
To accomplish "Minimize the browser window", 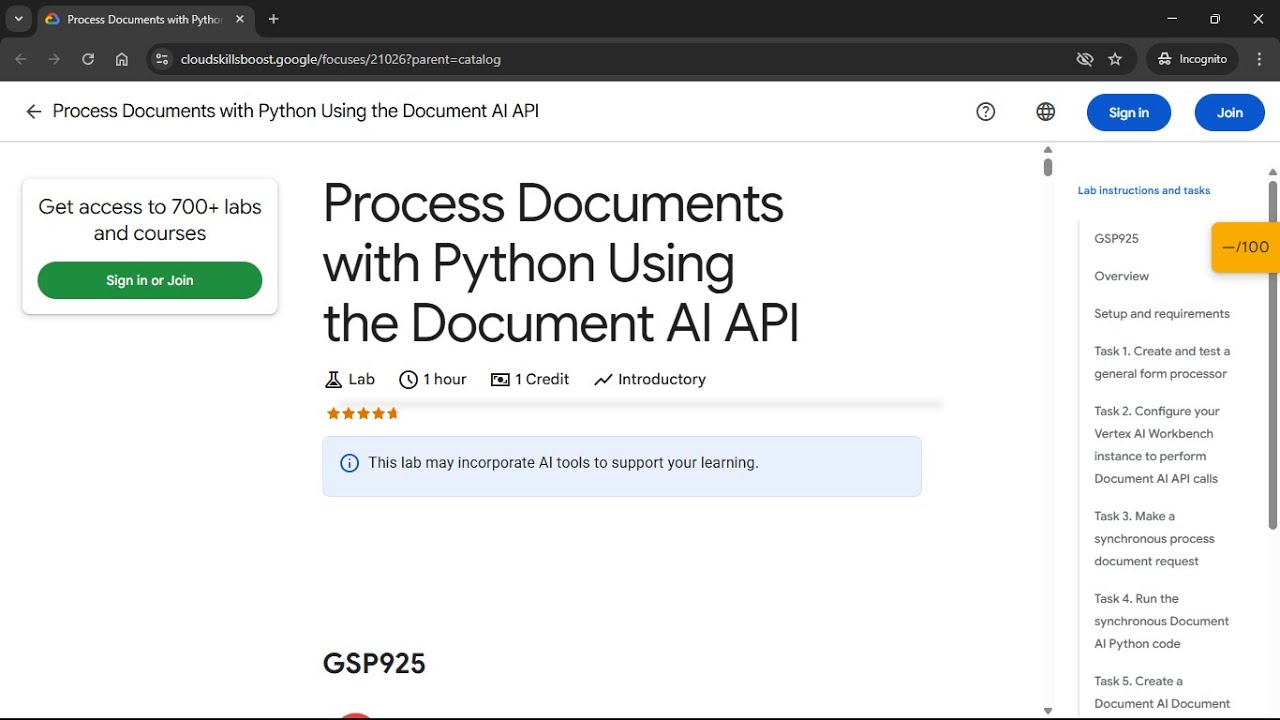I will click(x=1172, y=19).
